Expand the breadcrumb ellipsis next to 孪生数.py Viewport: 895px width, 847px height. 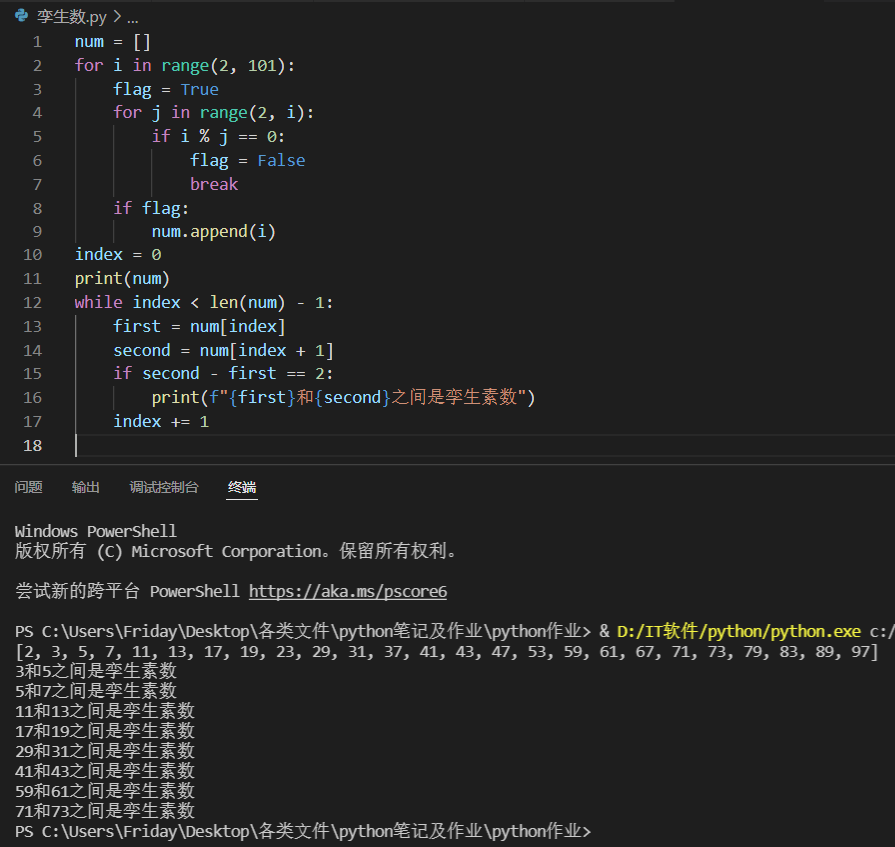coord(131,17)
